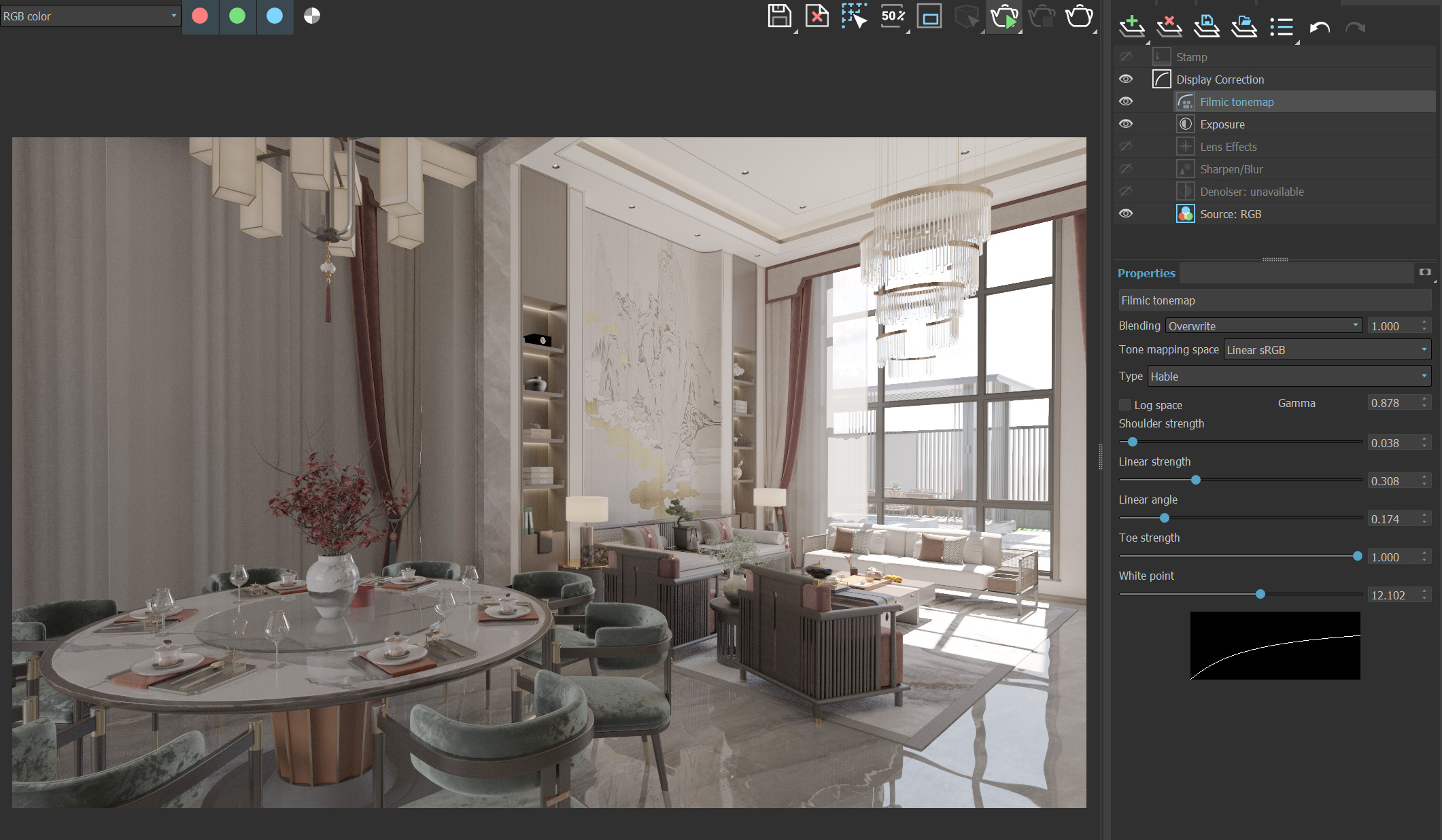This screenshot has height=840, width=1442.
Task: Click the Linear angle slider
Action: [1241, 519]
